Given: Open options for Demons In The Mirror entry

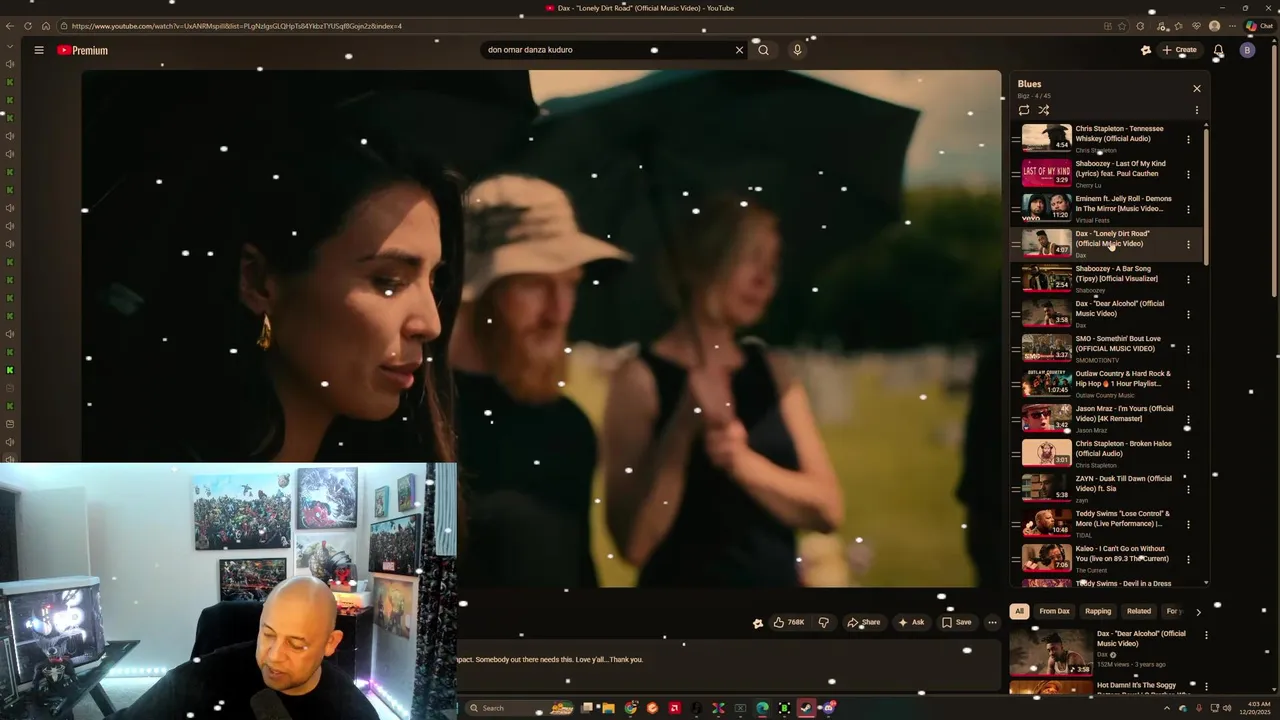Looking at the screenshot, I should [x=1188, y=209].
